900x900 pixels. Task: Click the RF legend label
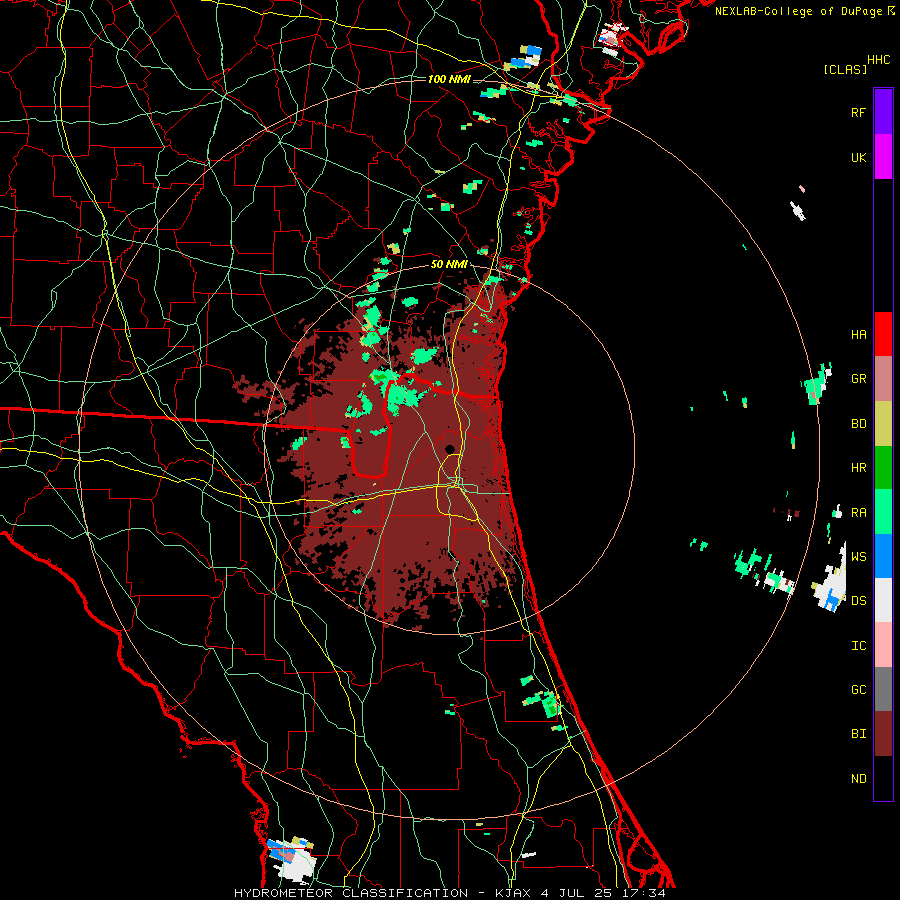click(x=858, y=112)
